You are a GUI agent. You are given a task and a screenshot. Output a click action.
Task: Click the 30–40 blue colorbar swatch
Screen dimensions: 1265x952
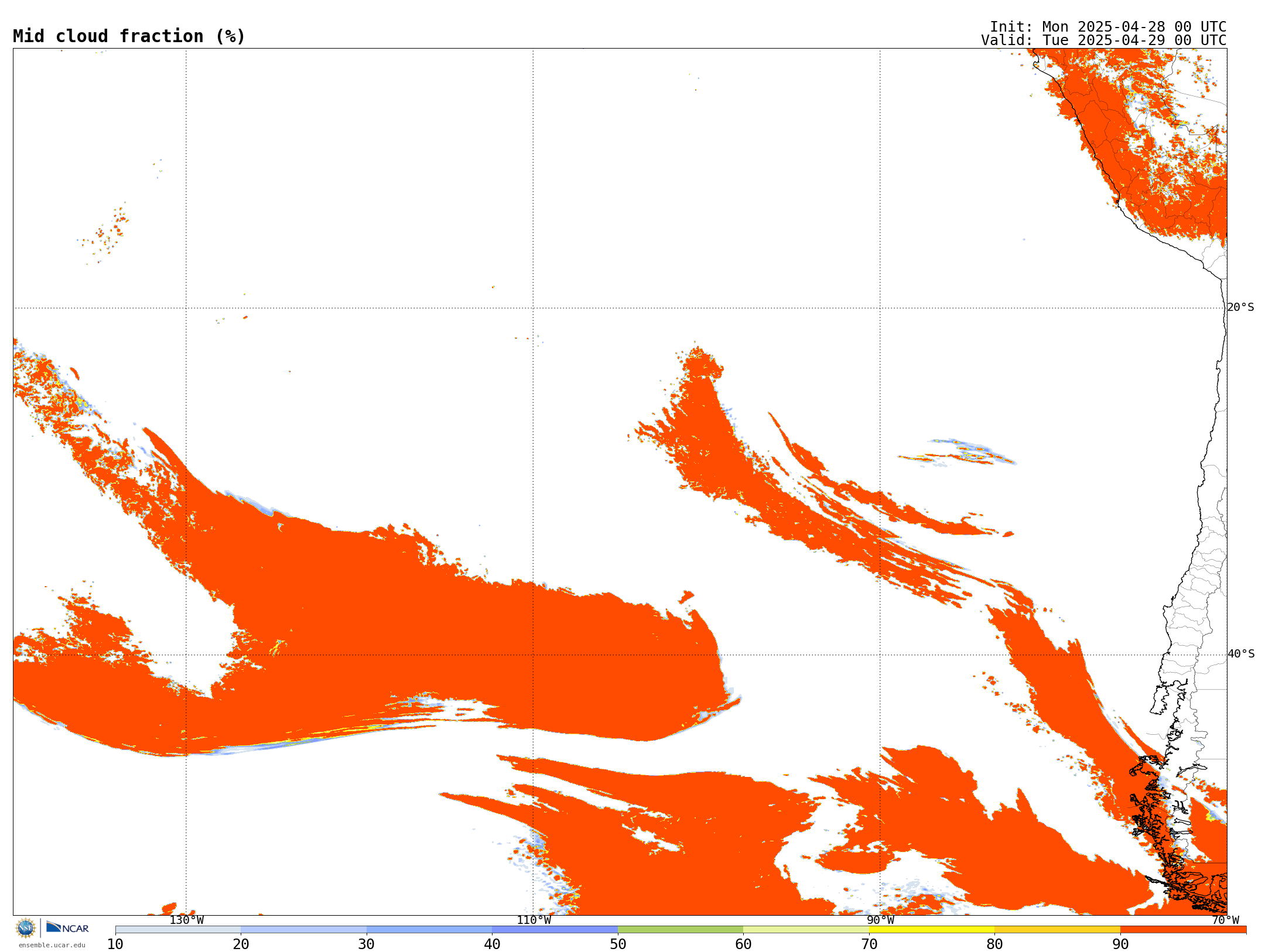coord(429,930)
